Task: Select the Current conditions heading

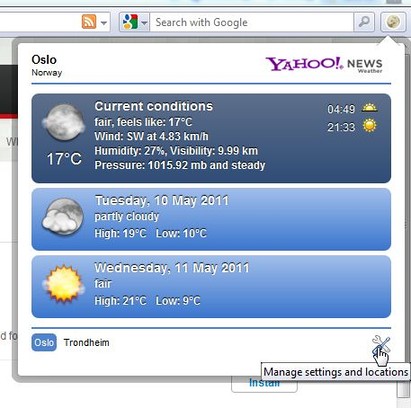Action: (154, 106)
